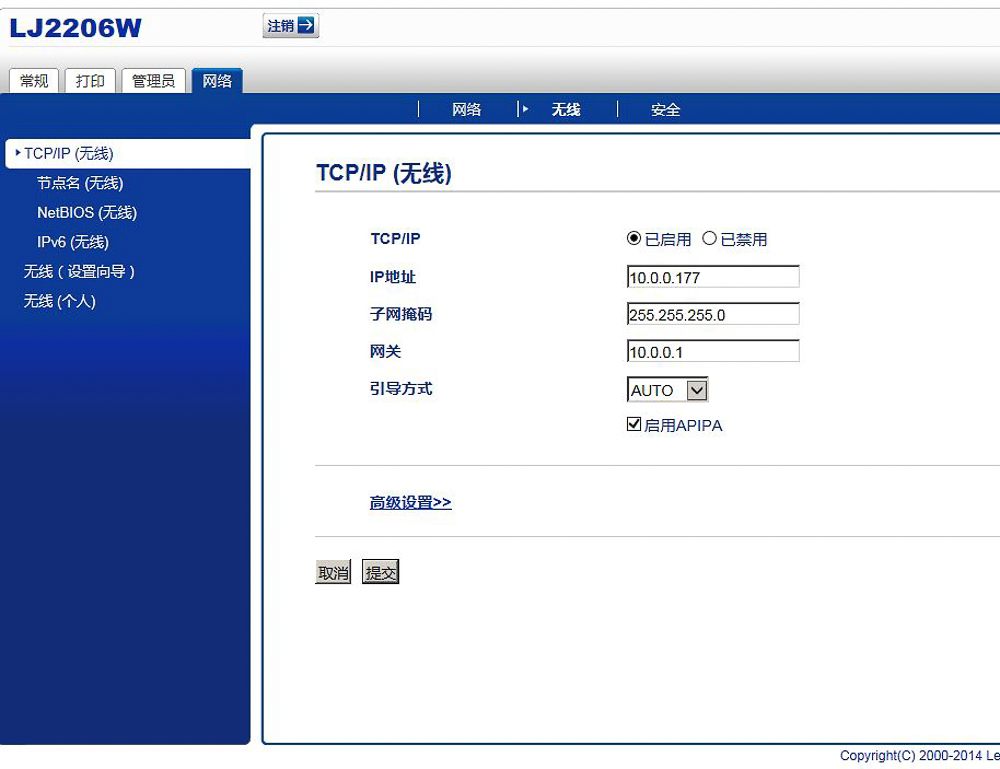Screen dimensions: 1000x769
Task: Switch to the 打印 tab
Action: [90, 80]
